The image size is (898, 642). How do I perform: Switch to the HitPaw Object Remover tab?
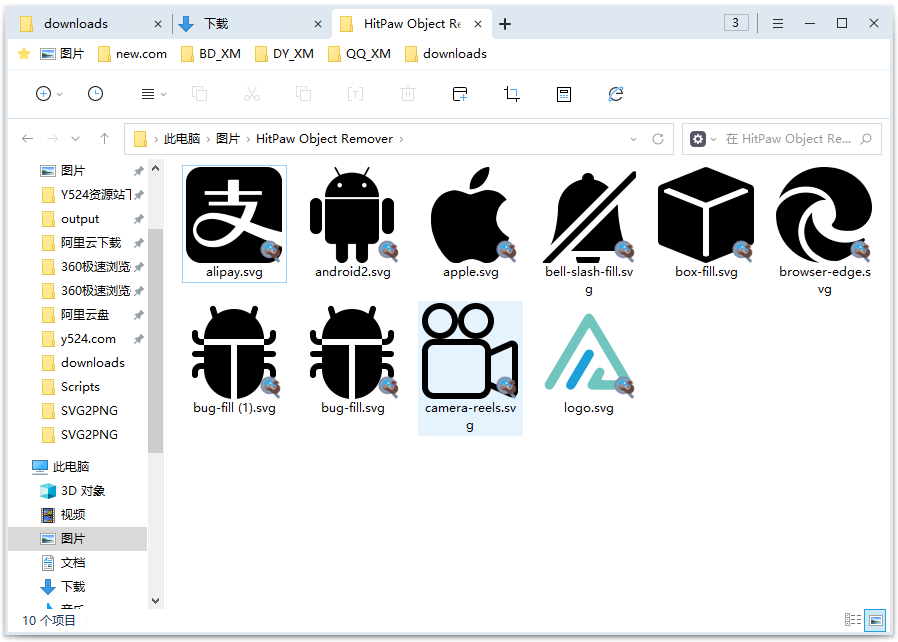click(x=412, y=24)
